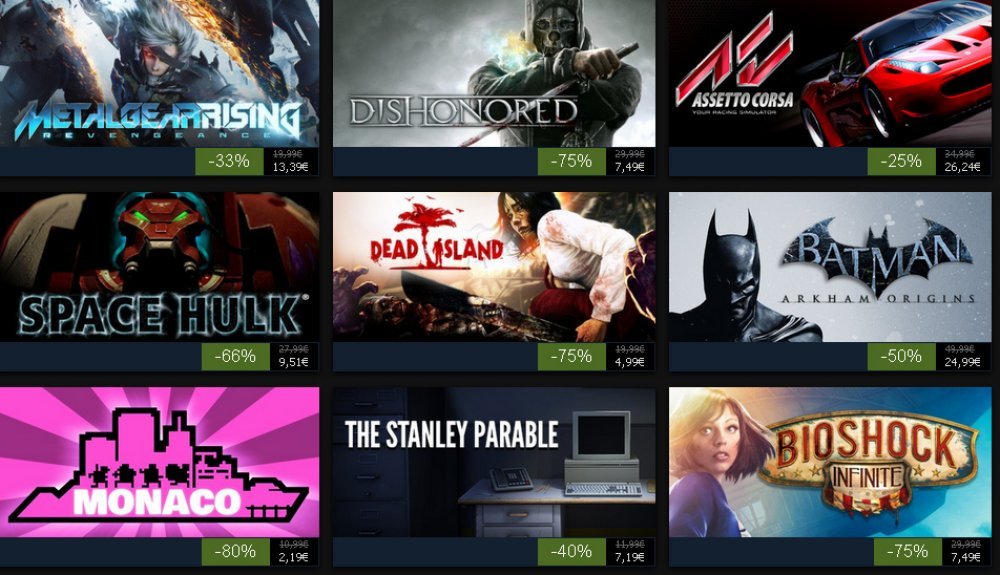Click the 2,19€ Monaco price
1000x575 pixels.
click(293, 557)
